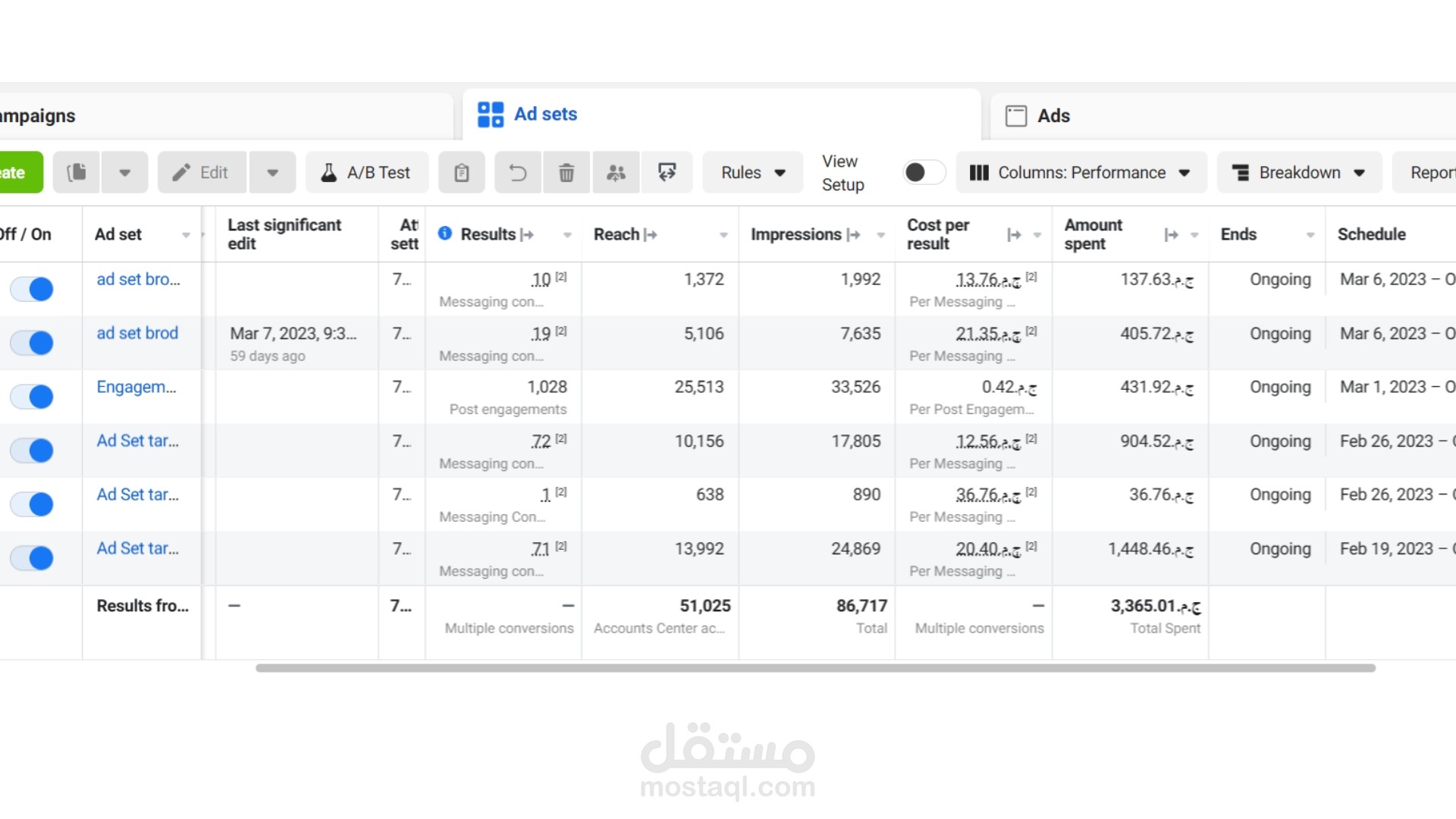Click the preview share icon
This screenshot has width=1456, height=819.
coord(667,173)
